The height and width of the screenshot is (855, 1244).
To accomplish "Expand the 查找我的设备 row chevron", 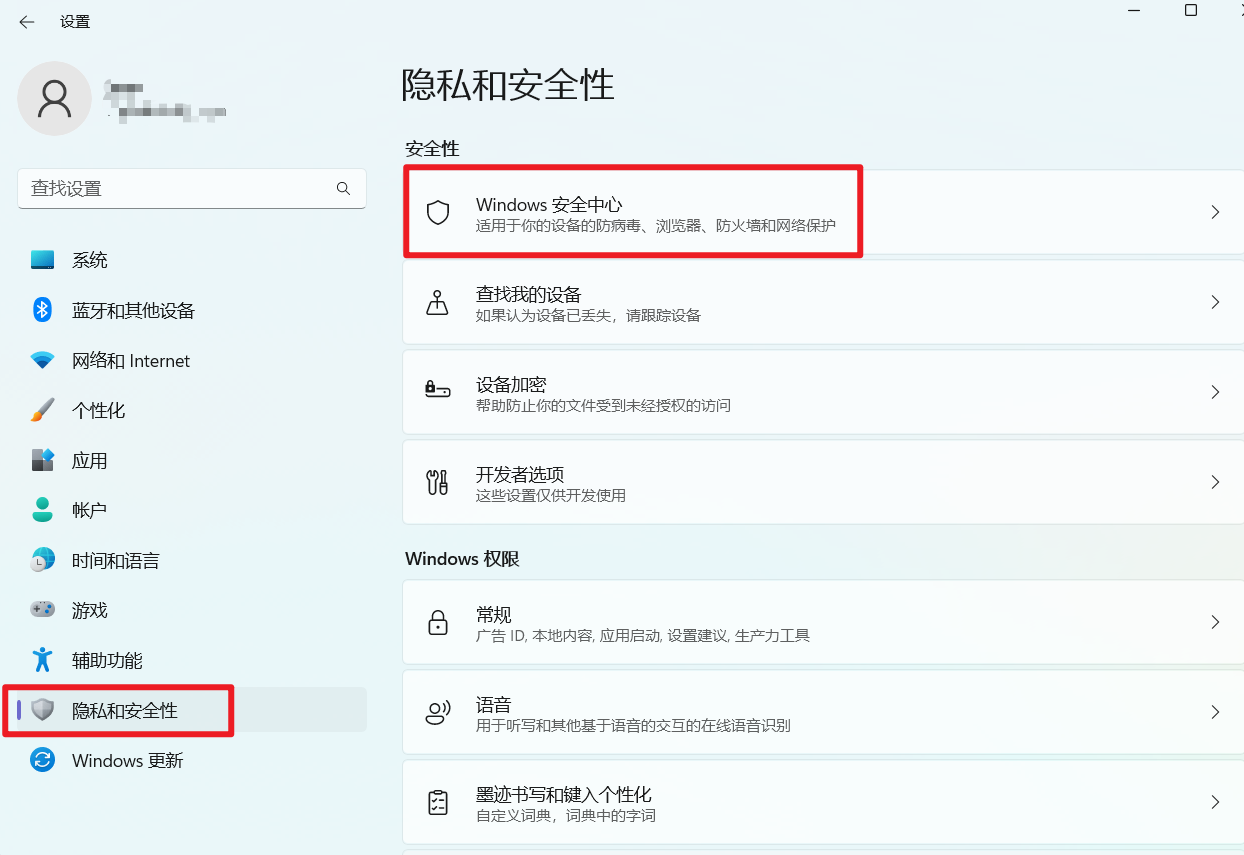I will pyautogui.click(x=1215, y=301).
